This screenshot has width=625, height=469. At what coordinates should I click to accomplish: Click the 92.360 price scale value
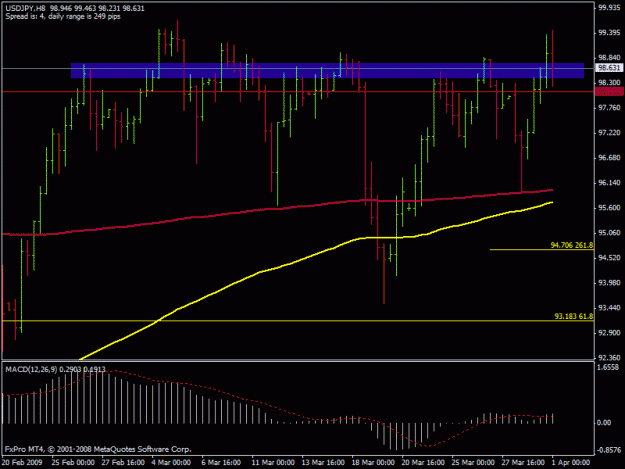[609, 358]
